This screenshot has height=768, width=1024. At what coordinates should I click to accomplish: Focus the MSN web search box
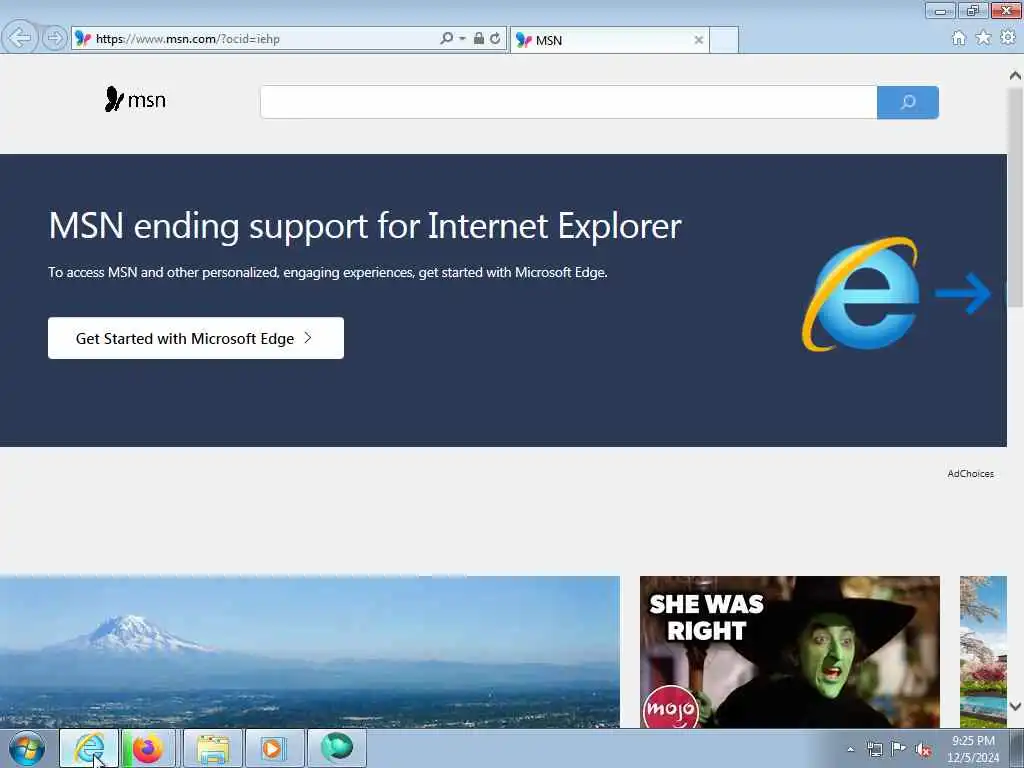coord(568,102)
